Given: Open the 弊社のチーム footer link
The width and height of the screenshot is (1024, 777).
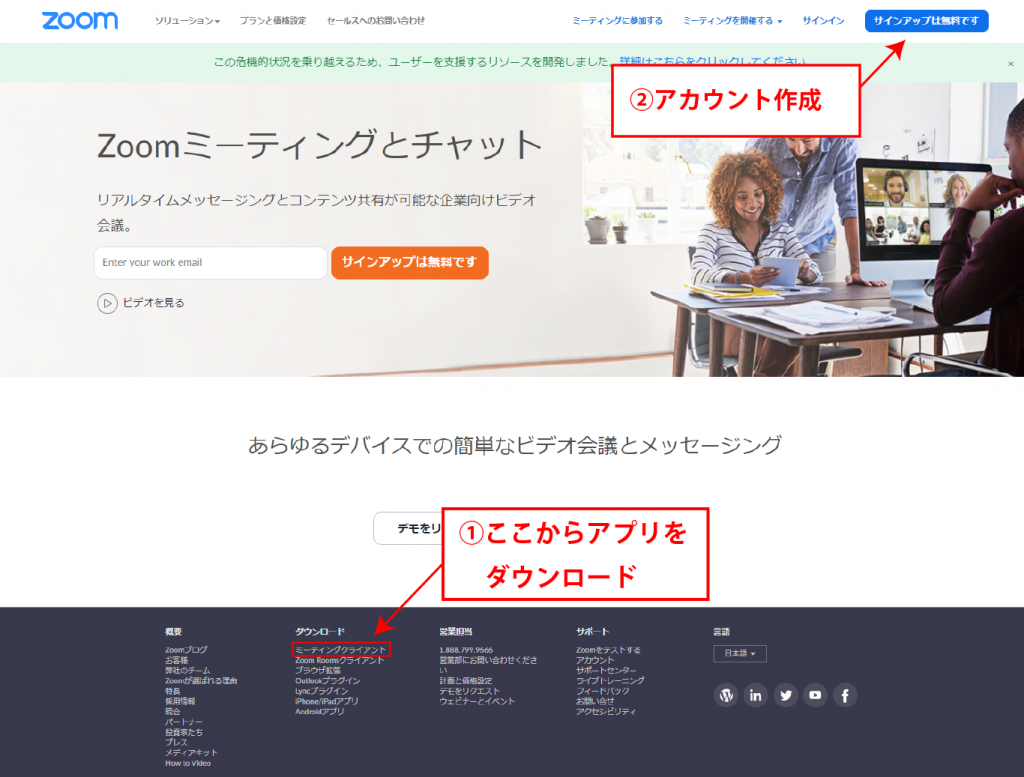Looking at the screenshot, I should (187, 671).
